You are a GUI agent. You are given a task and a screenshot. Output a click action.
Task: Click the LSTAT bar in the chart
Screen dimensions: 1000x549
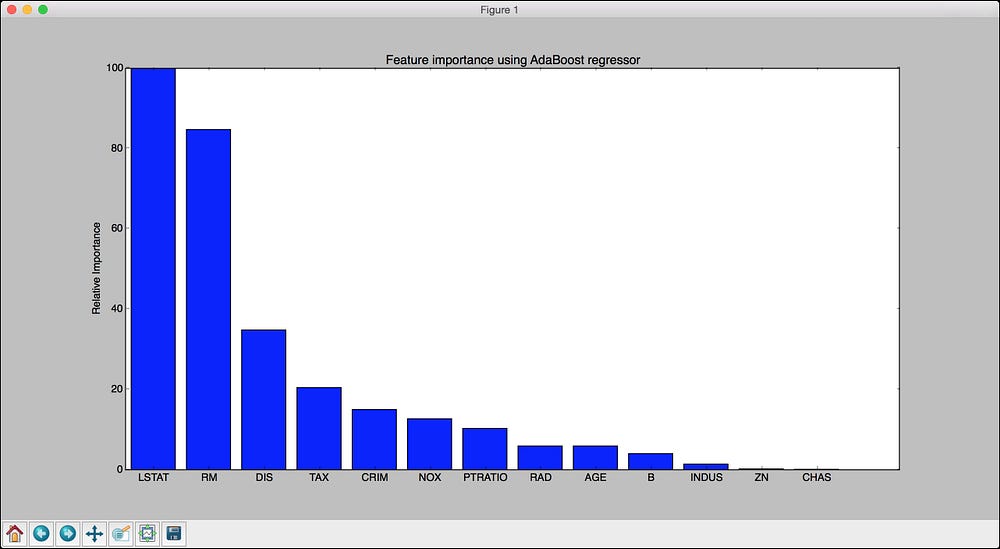(153, 268)
